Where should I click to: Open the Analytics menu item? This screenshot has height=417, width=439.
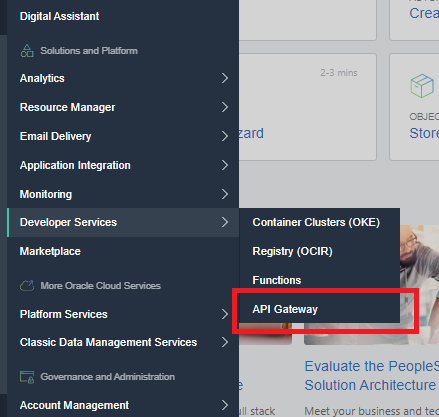[x=42, y=78]
